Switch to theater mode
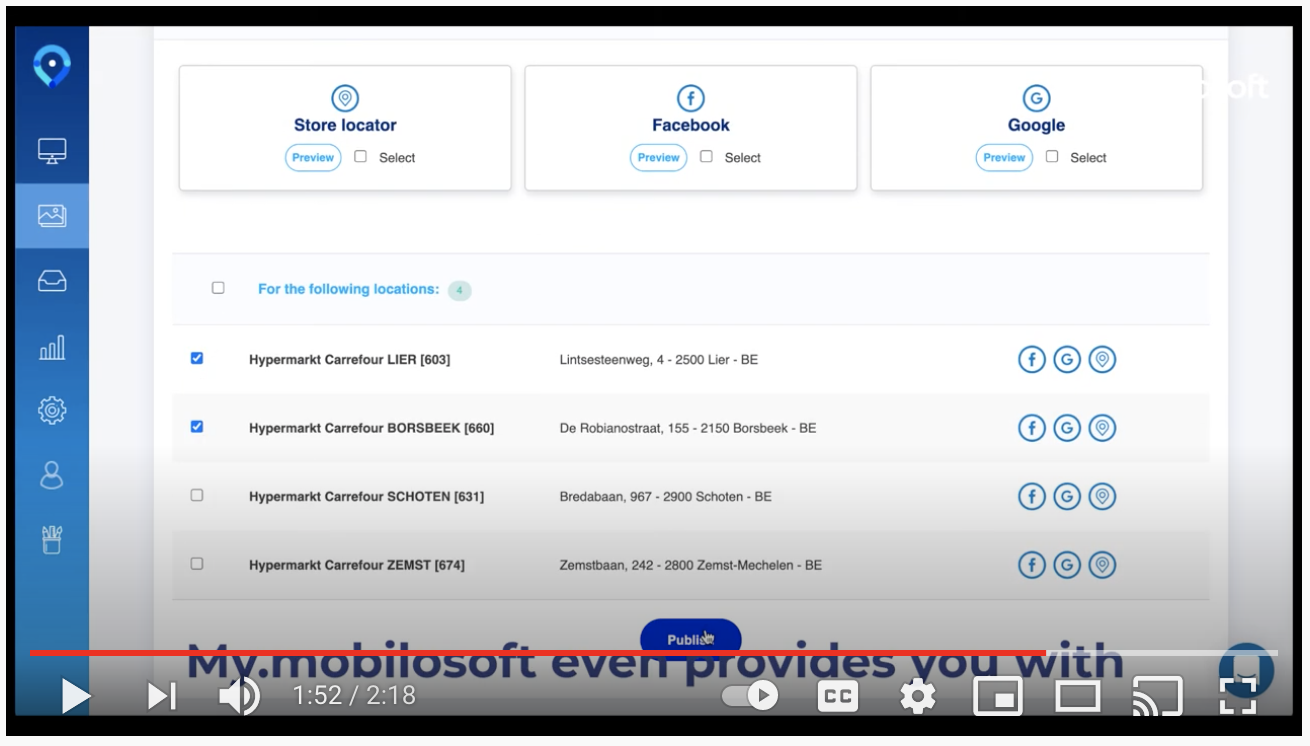 click(1078, 696)
